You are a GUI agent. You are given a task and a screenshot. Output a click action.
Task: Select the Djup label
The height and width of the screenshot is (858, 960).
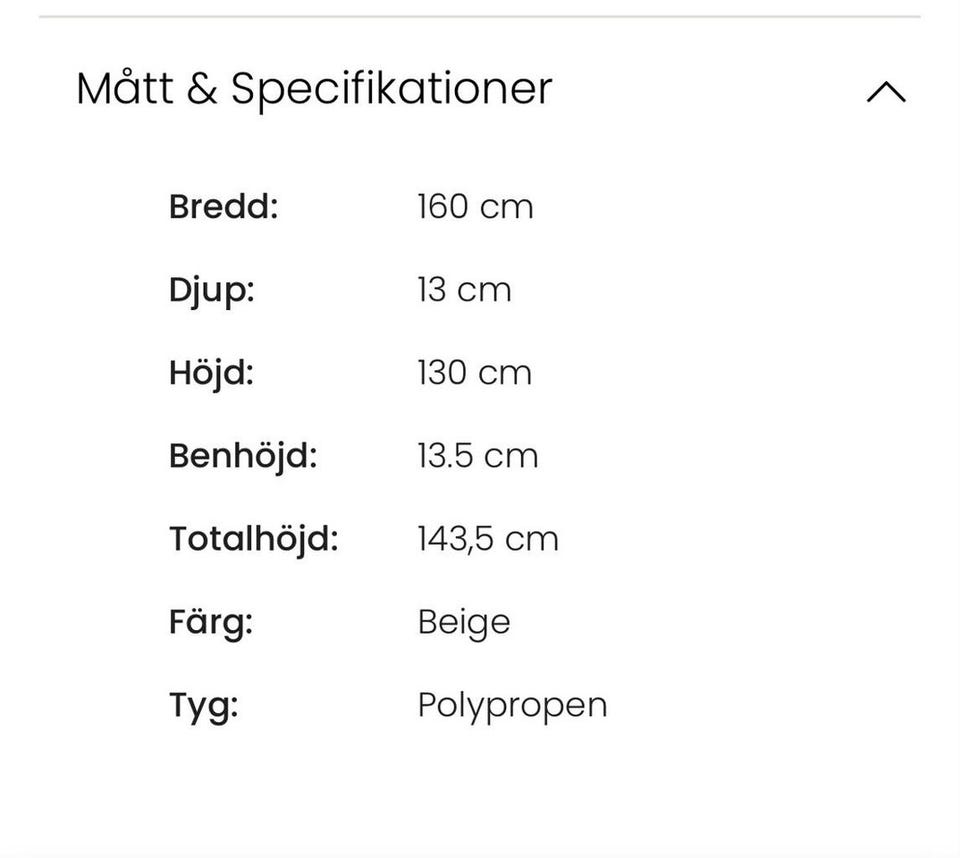pos(211,290)
